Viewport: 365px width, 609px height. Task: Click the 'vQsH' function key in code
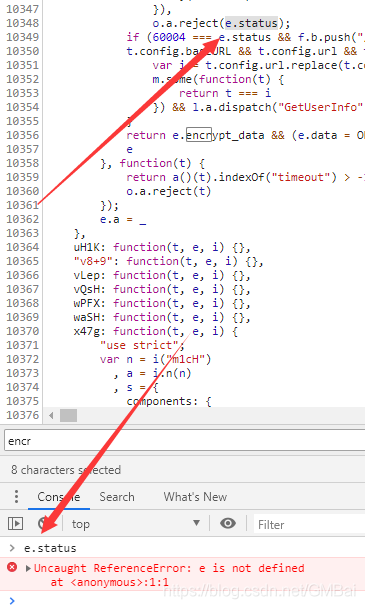click(x=87, y=289)
